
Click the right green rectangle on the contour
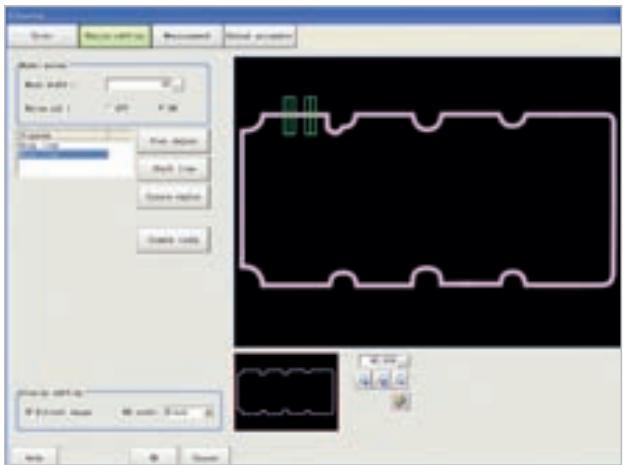(311, 116)
